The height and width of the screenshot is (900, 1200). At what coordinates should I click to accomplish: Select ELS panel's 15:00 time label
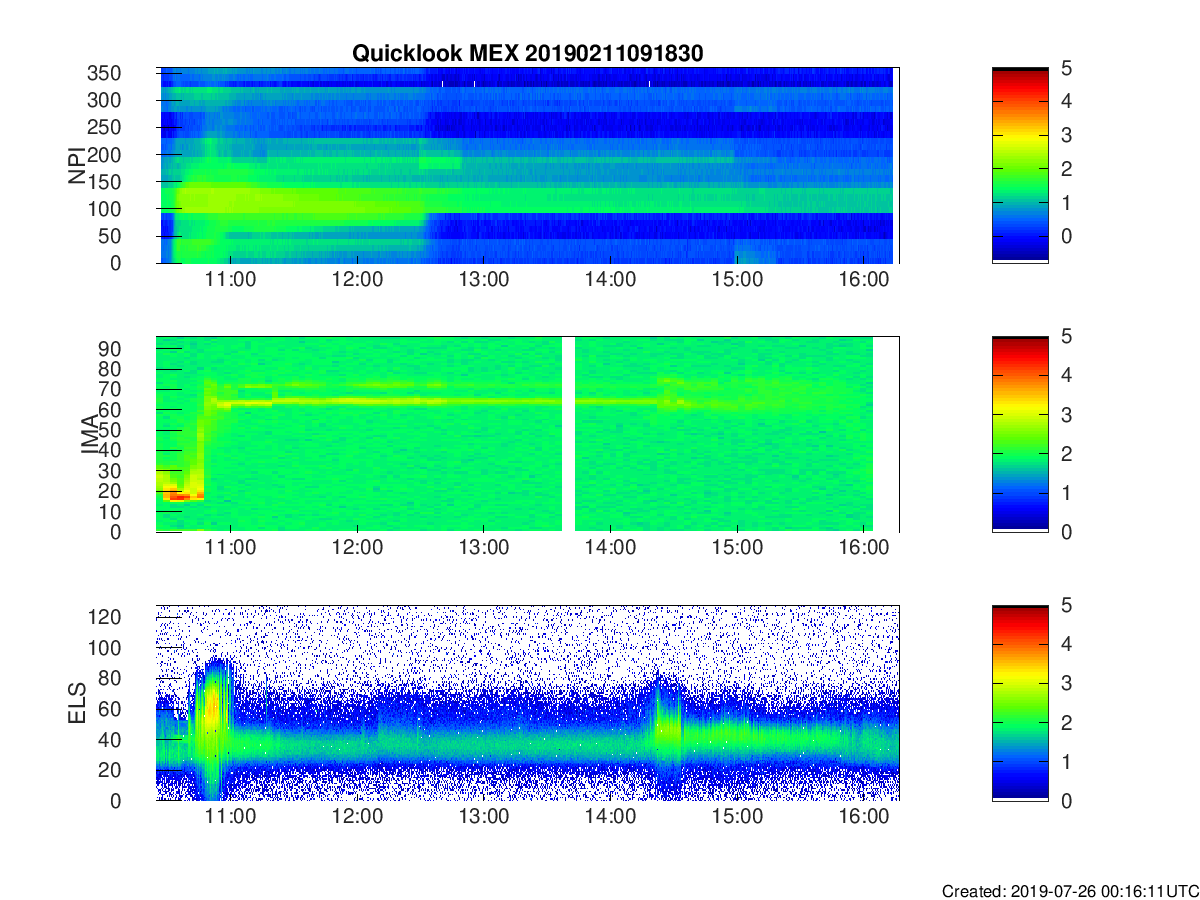point(737,817)
